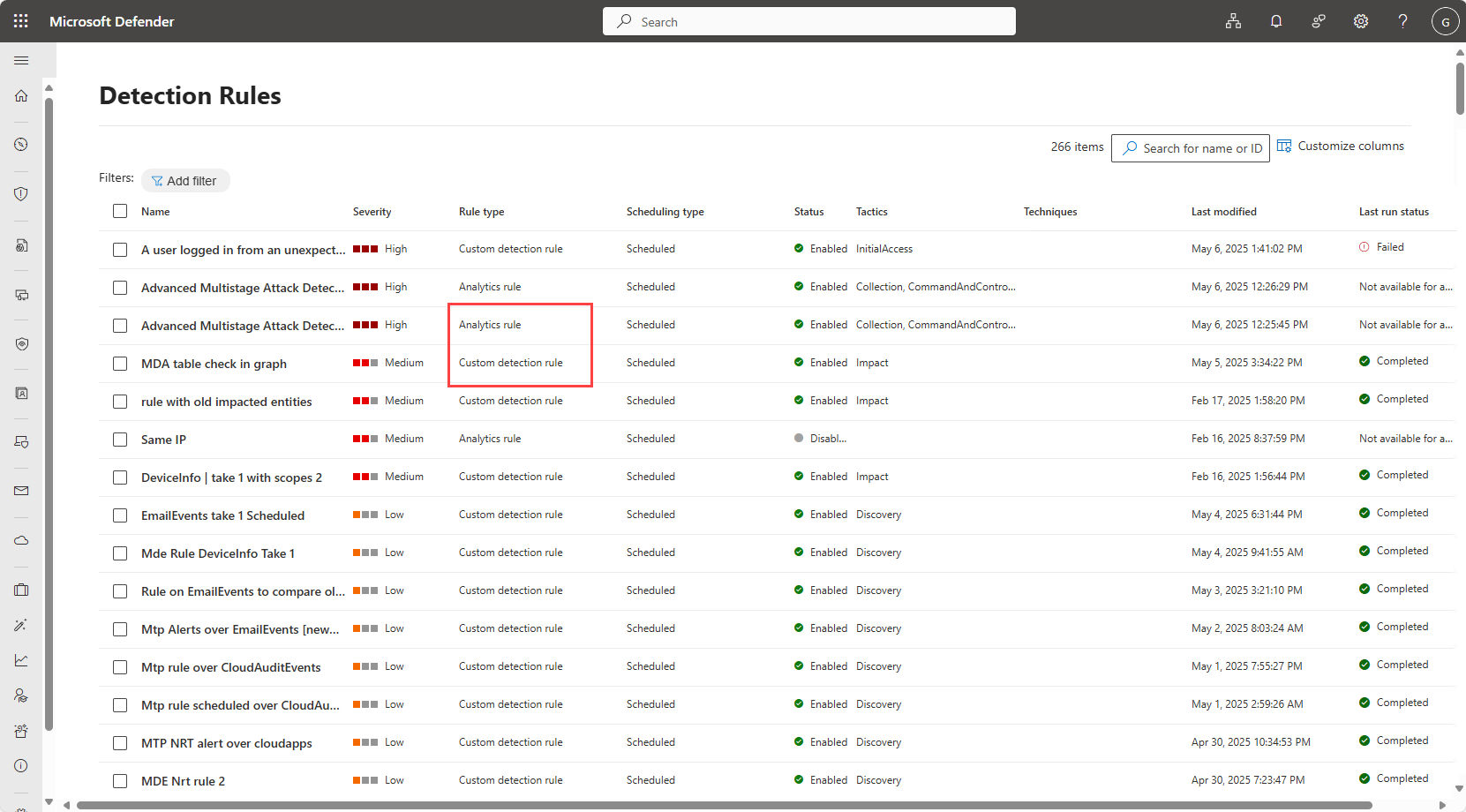This screenshot has width=1466, height=812.
Task: Click the horizontal scrollbar at bottom
Action: [x=724, y=805]
